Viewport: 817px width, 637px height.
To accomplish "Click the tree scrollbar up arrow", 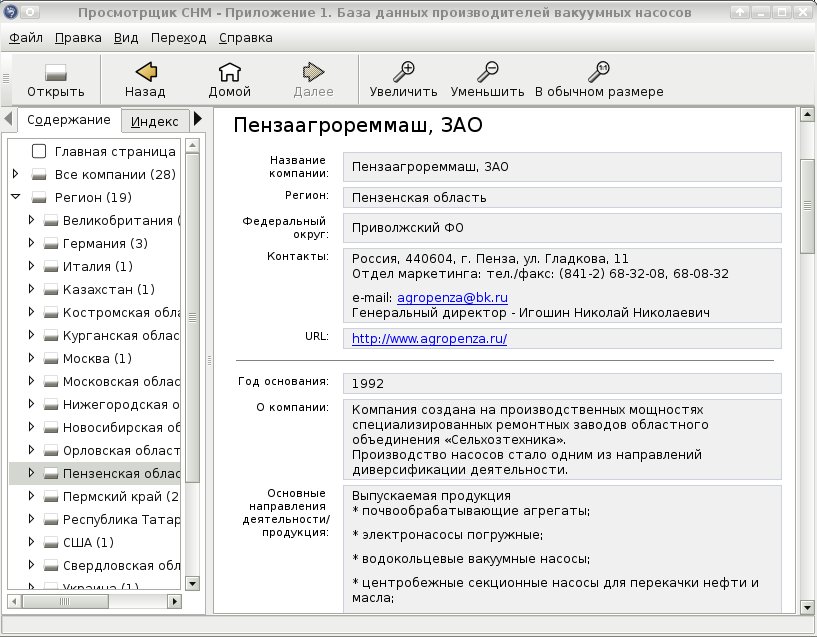I will [x=192, y=145].
